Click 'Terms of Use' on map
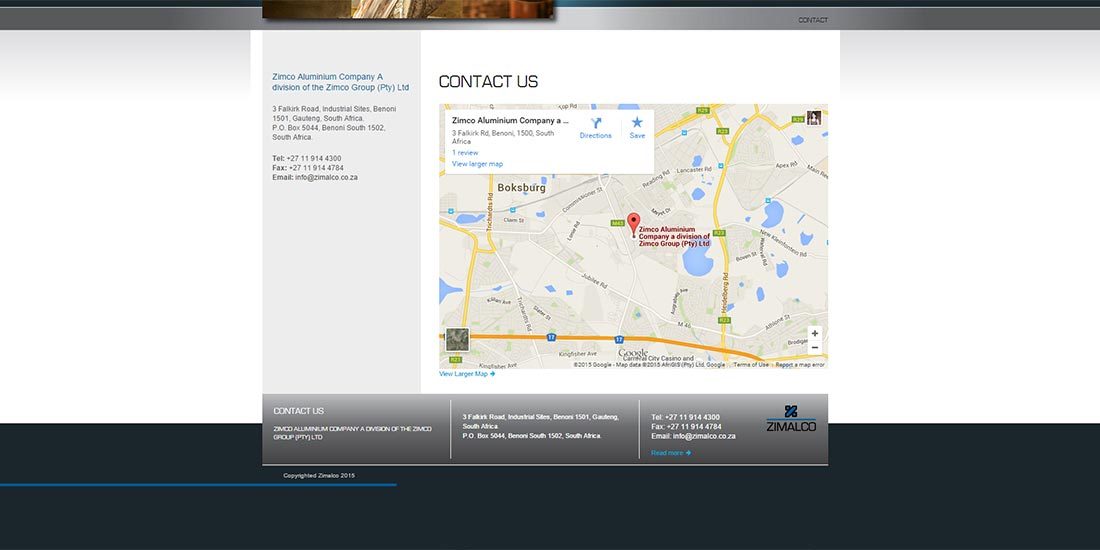1100x550 pixels. tap(751, 365)
